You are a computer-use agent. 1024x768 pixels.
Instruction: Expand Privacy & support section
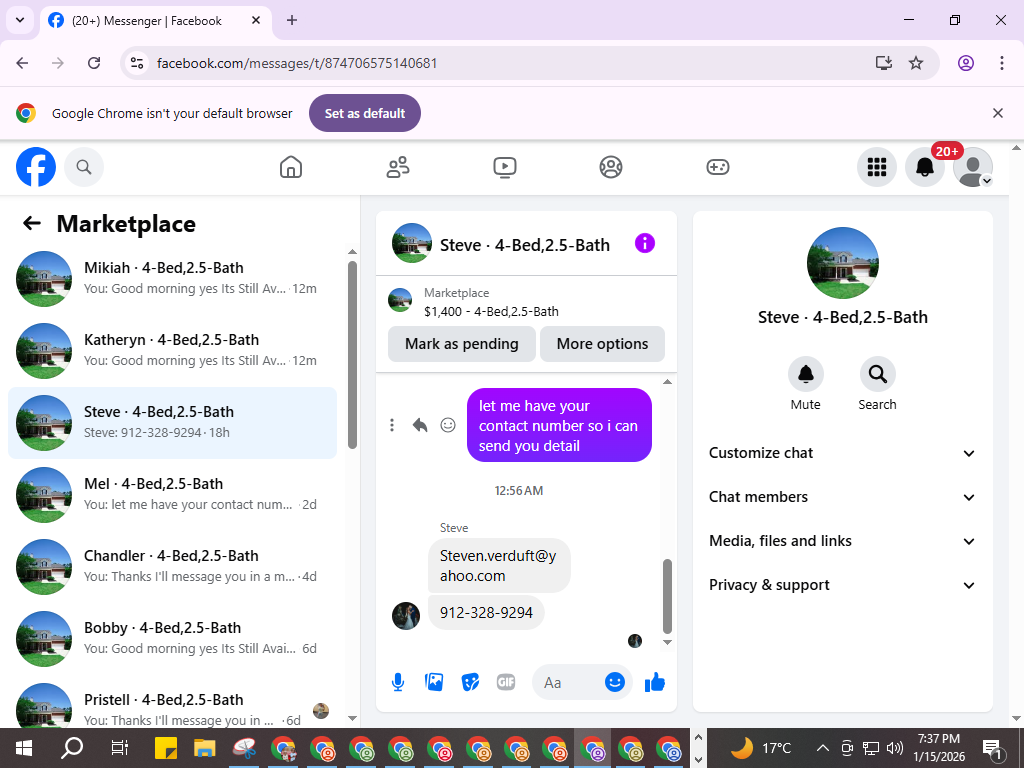842,585
